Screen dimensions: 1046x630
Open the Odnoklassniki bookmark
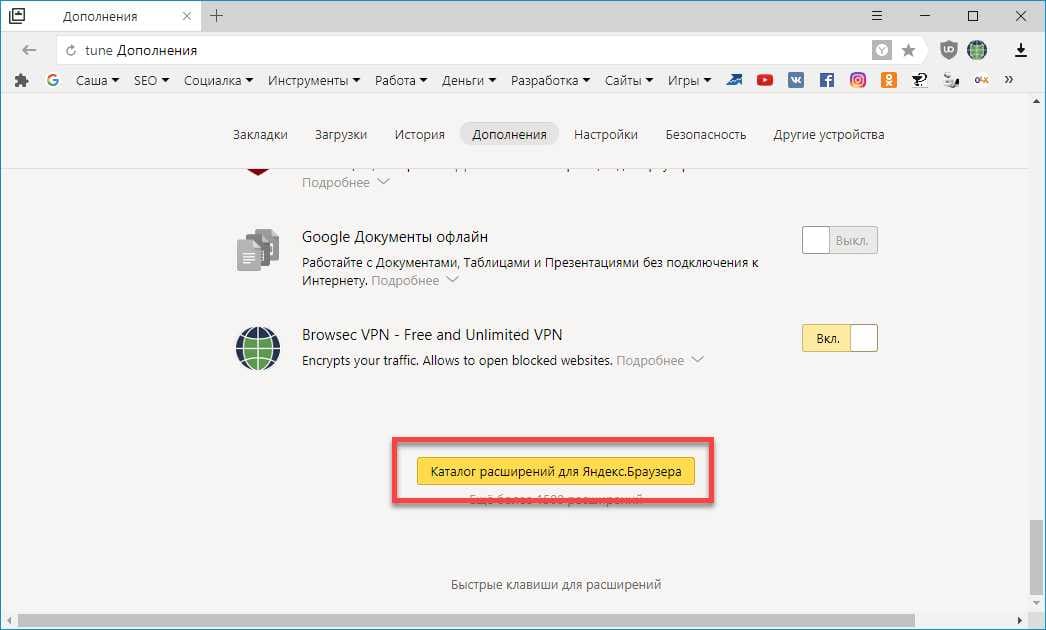click(x=889, y=80)
